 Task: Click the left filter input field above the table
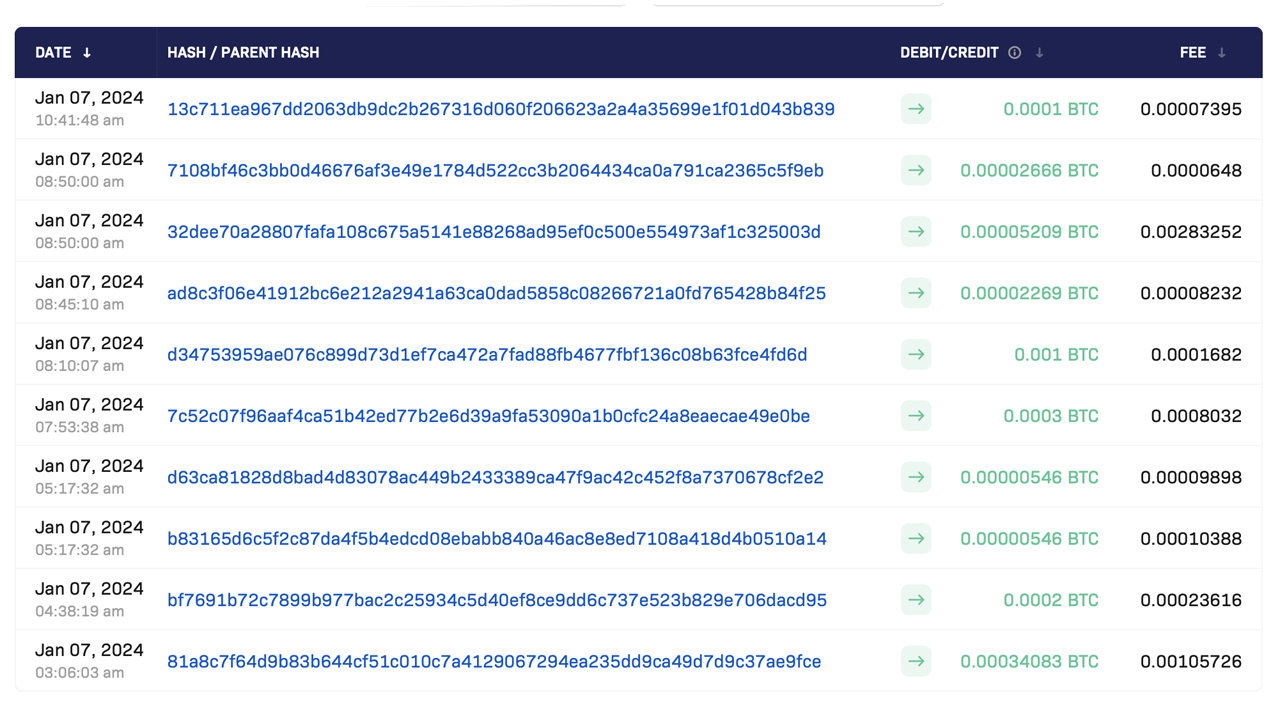point(497,3)
